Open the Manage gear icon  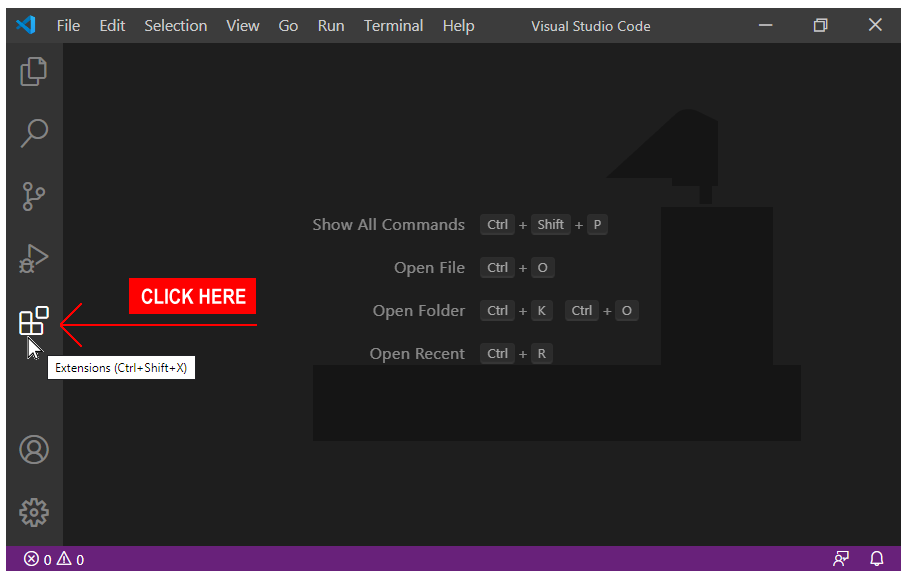[34, 512]
